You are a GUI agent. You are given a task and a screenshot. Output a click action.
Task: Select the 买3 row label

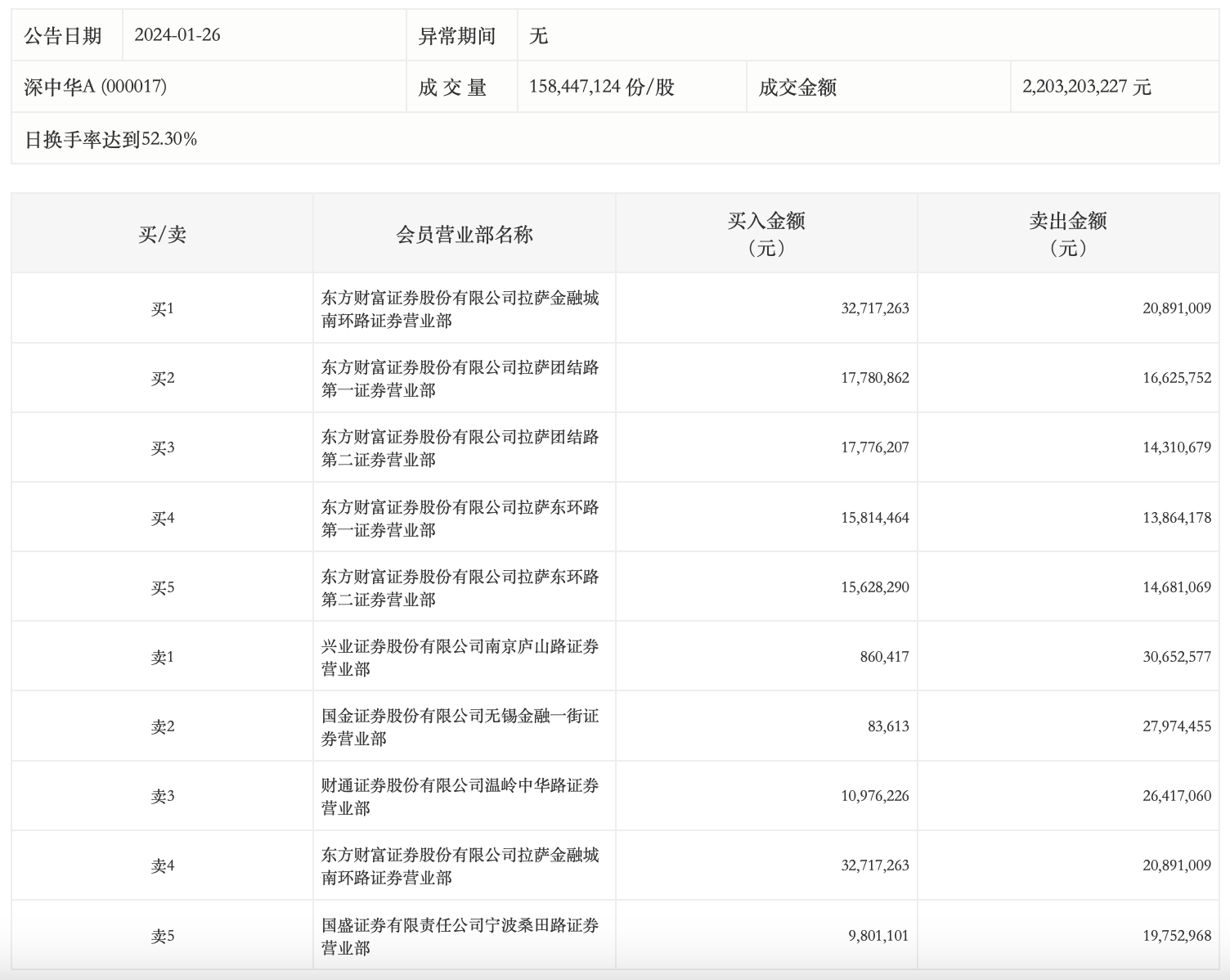(x=162, y=447)
